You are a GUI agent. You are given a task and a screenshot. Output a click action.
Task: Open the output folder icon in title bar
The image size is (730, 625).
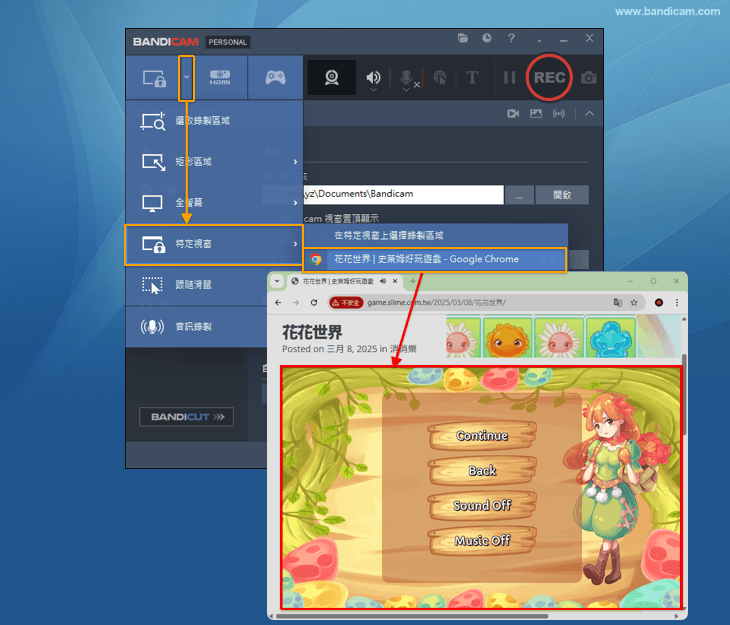click(463, 38)
